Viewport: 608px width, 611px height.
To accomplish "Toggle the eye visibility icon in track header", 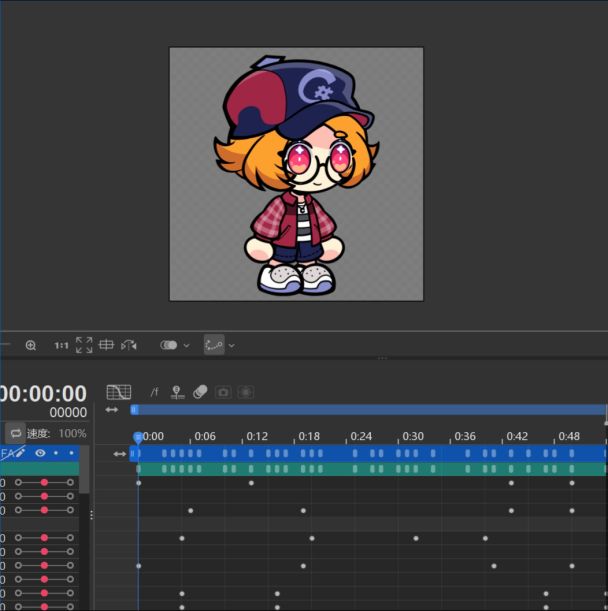I will (x=41, y=453).
